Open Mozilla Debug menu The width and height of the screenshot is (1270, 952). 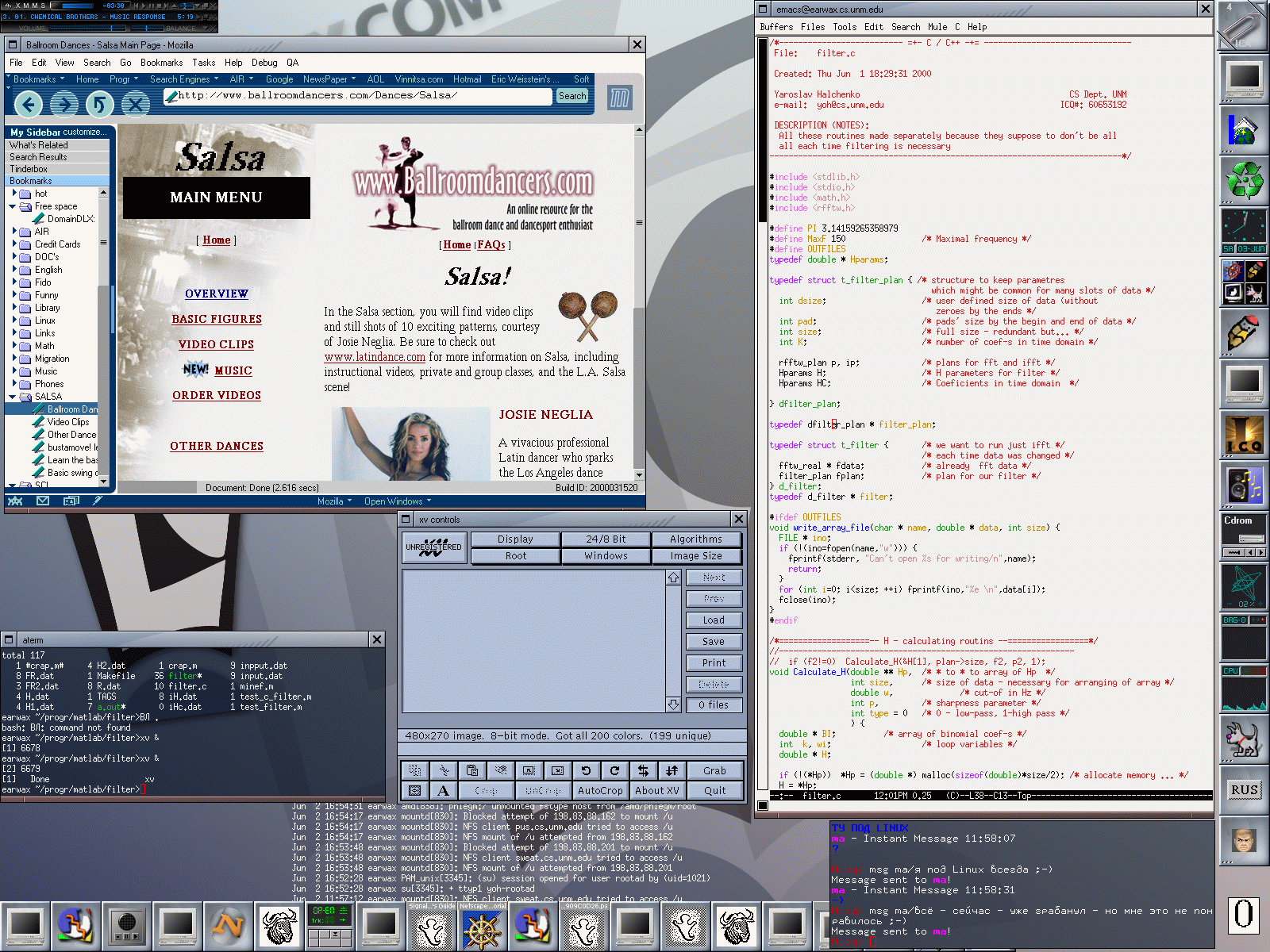[x=264, y=63]
